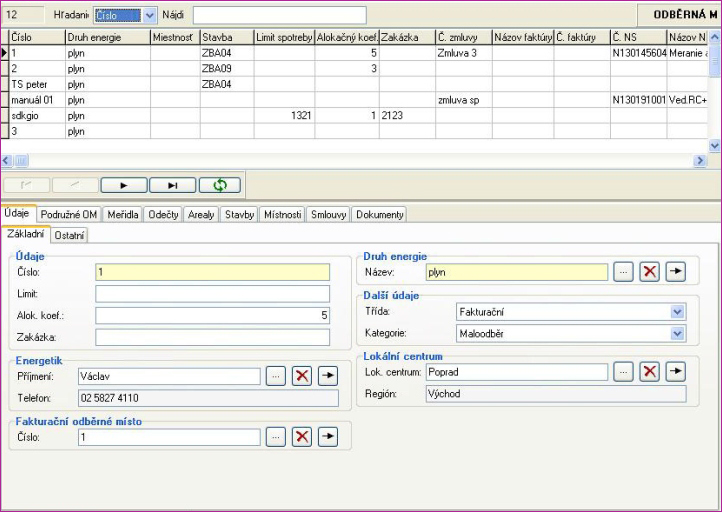Remove Energetik using red X button
722x512 pixels.
301,376
